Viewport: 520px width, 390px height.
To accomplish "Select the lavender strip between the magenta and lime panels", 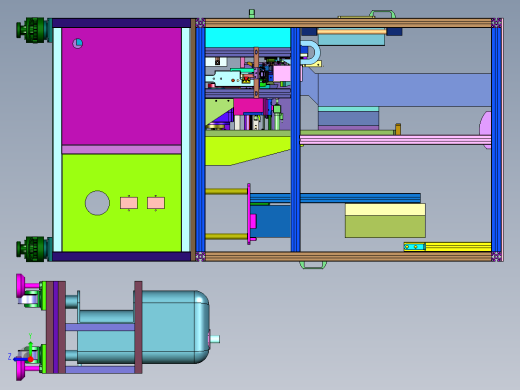I will coord(122,149).
